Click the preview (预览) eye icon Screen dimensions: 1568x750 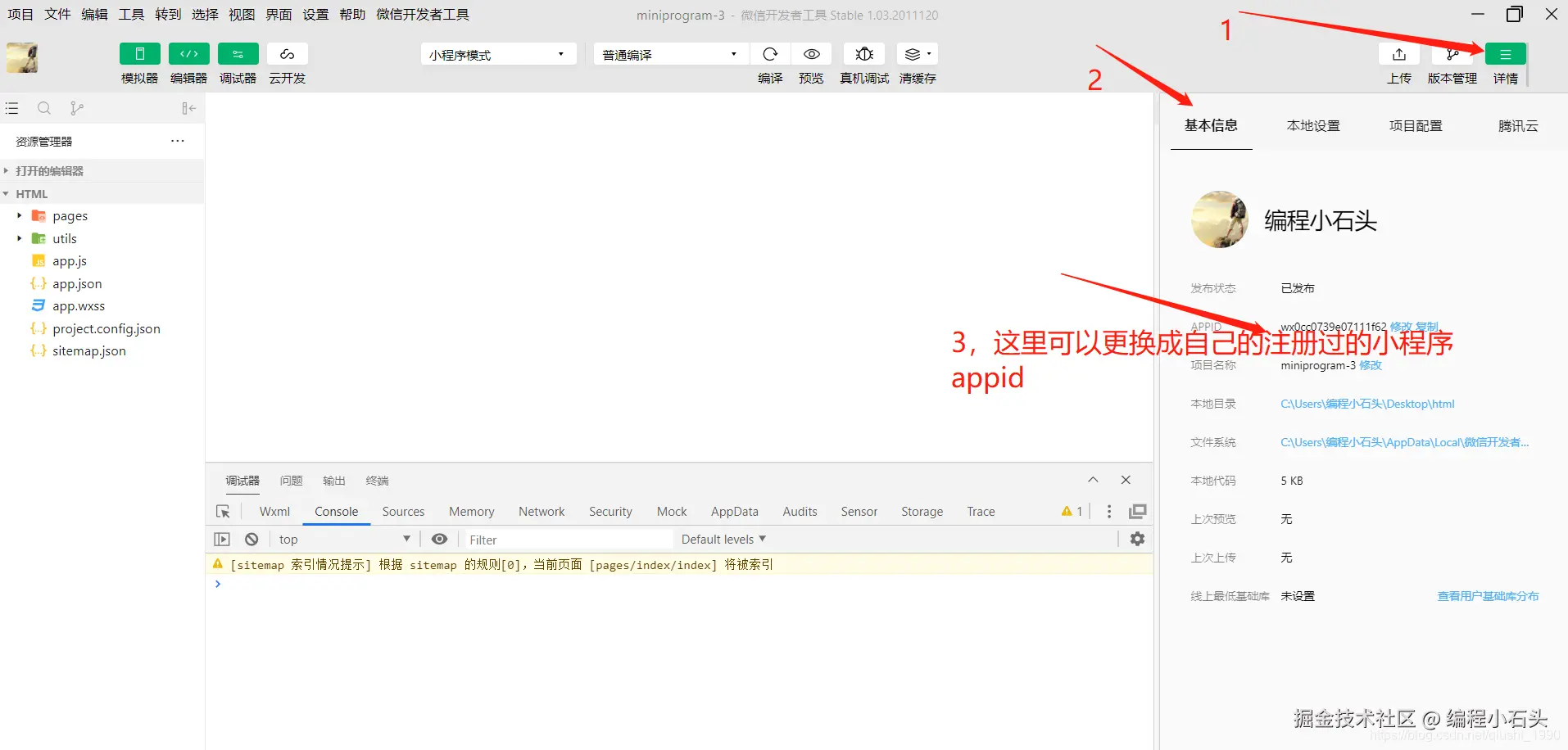(x=812, y=54)
